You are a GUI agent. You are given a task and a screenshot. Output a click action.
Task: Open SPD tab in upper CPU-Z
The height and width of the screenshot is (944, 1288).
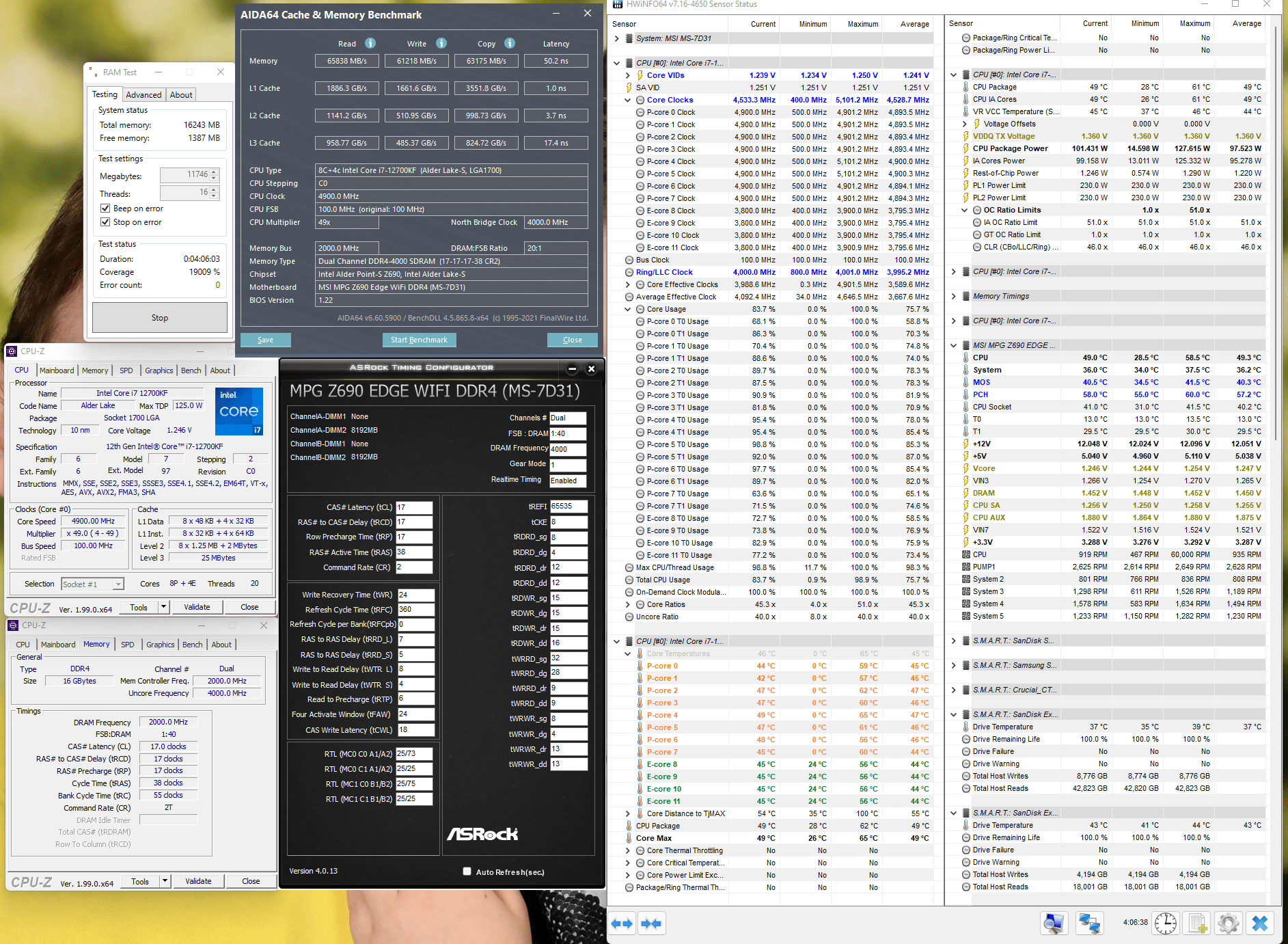[126, 370]
